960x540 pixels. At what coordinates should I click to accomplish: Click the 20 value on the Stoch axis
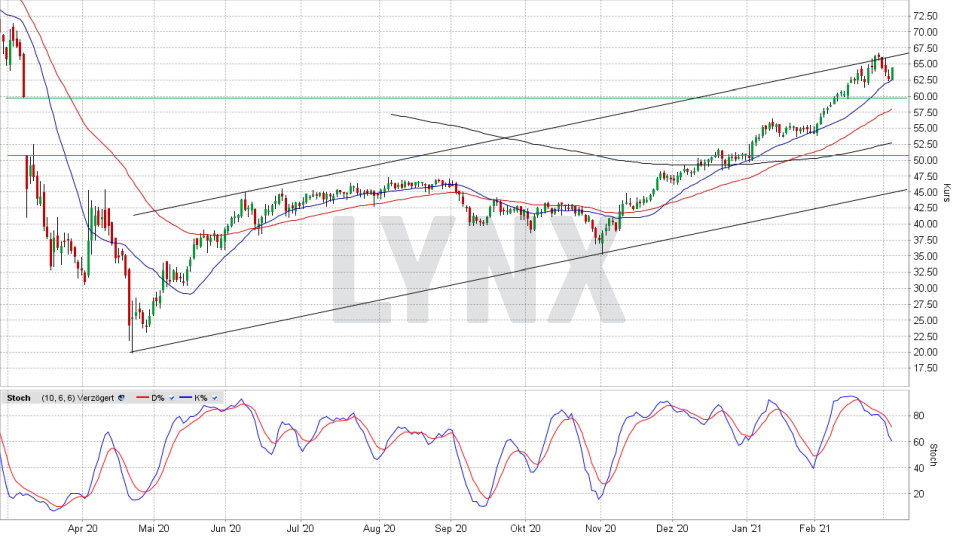tap(918, 494)
